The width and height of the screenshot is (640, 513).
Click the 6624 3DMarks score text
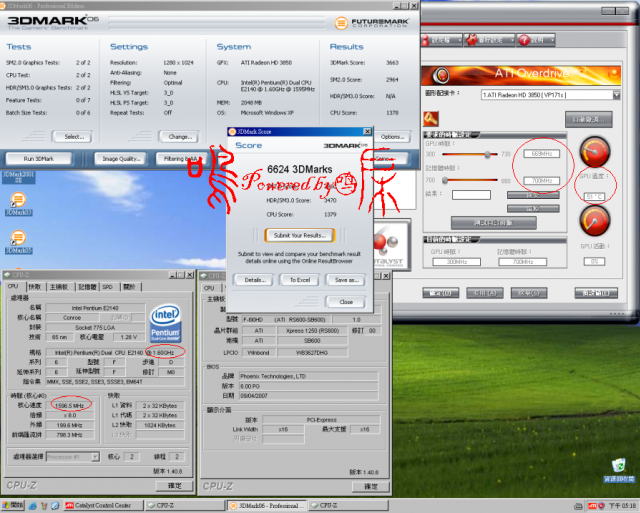pyautogui.click(x=300, y=169)
